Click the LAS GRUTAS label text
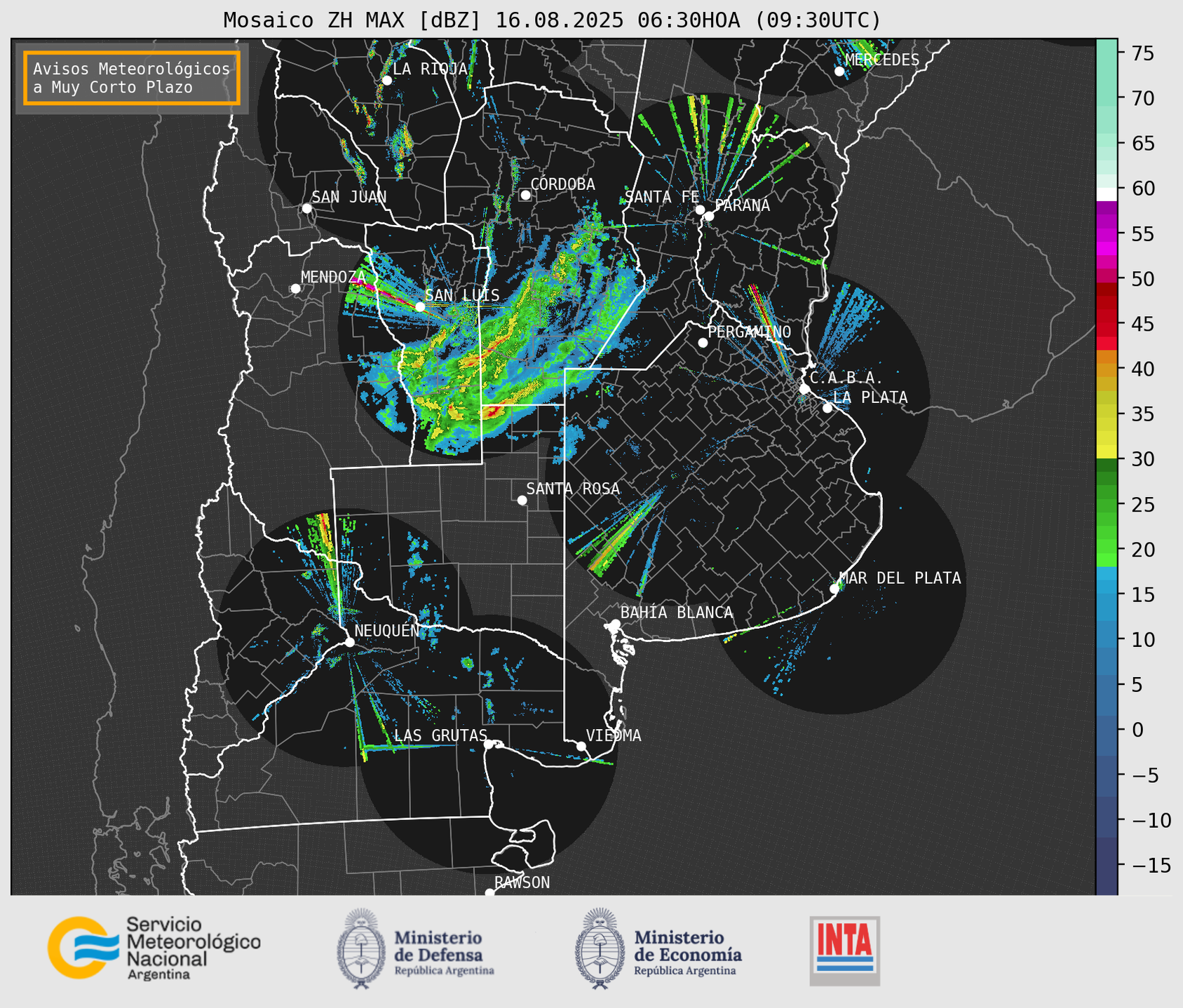 440,735
